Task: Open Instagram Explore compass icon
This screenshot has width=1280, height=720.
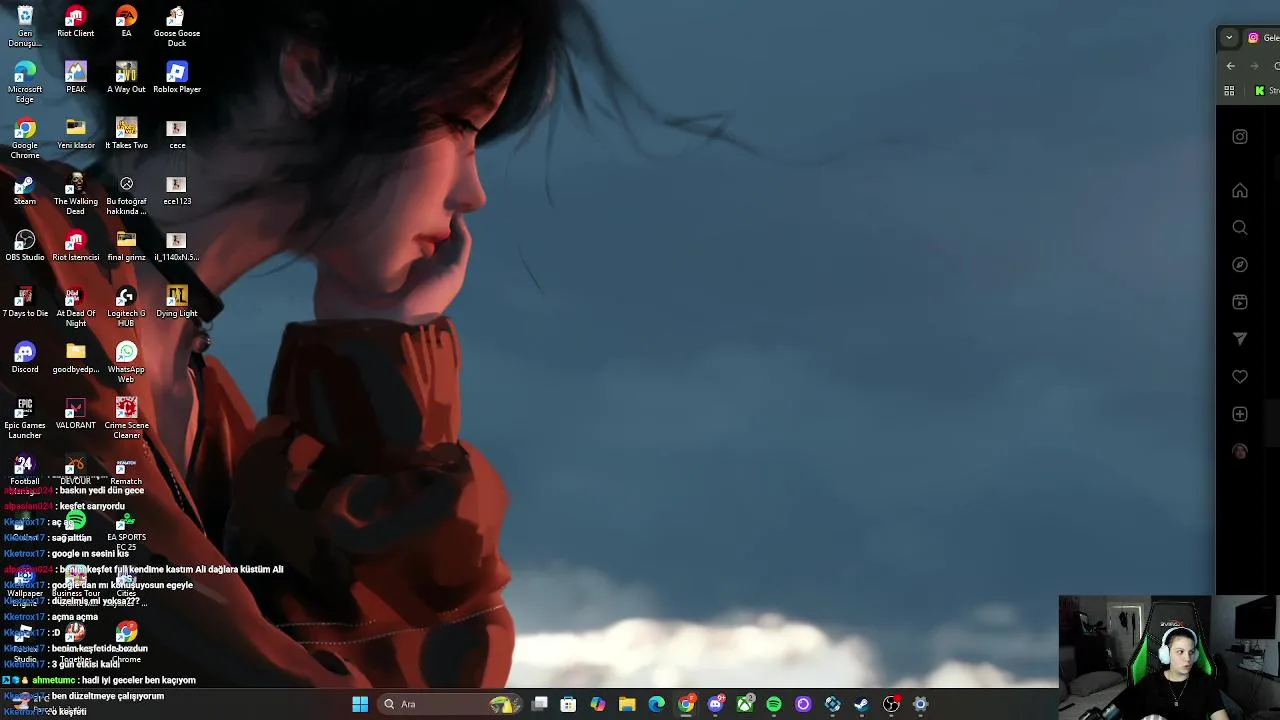Action: click(x=1240, y=265)
